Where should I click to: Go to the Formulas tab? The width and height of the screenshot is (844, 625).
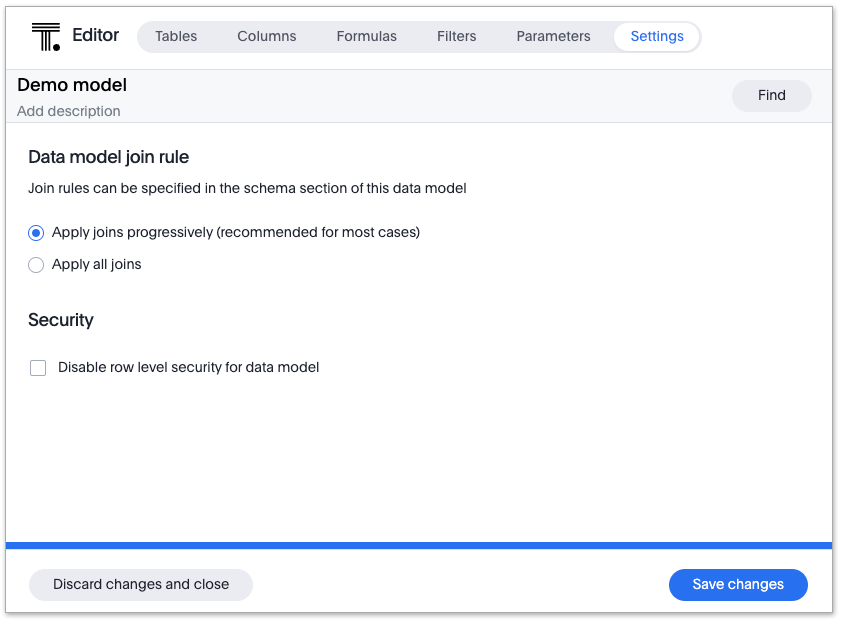tap(366, 36)
